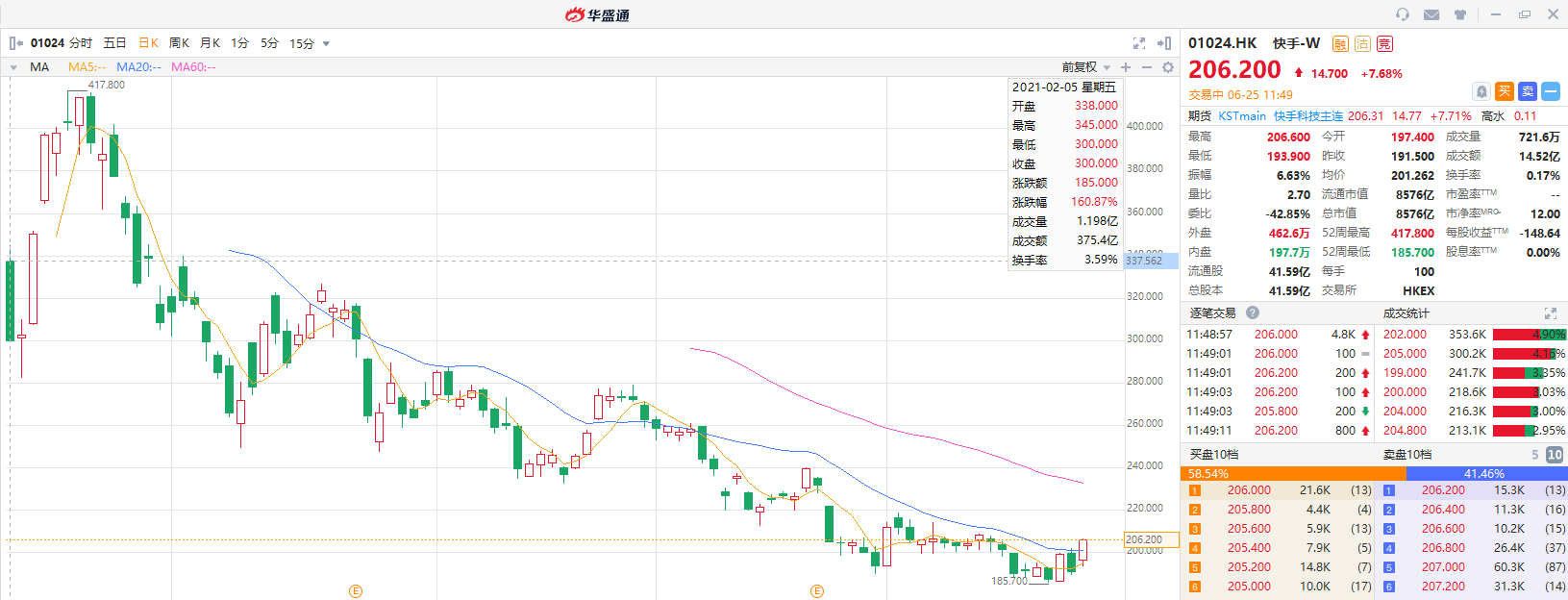Select 五日 five-day chart tab
The height and width of the screenshot is (600, 1568).
[115, 43]
